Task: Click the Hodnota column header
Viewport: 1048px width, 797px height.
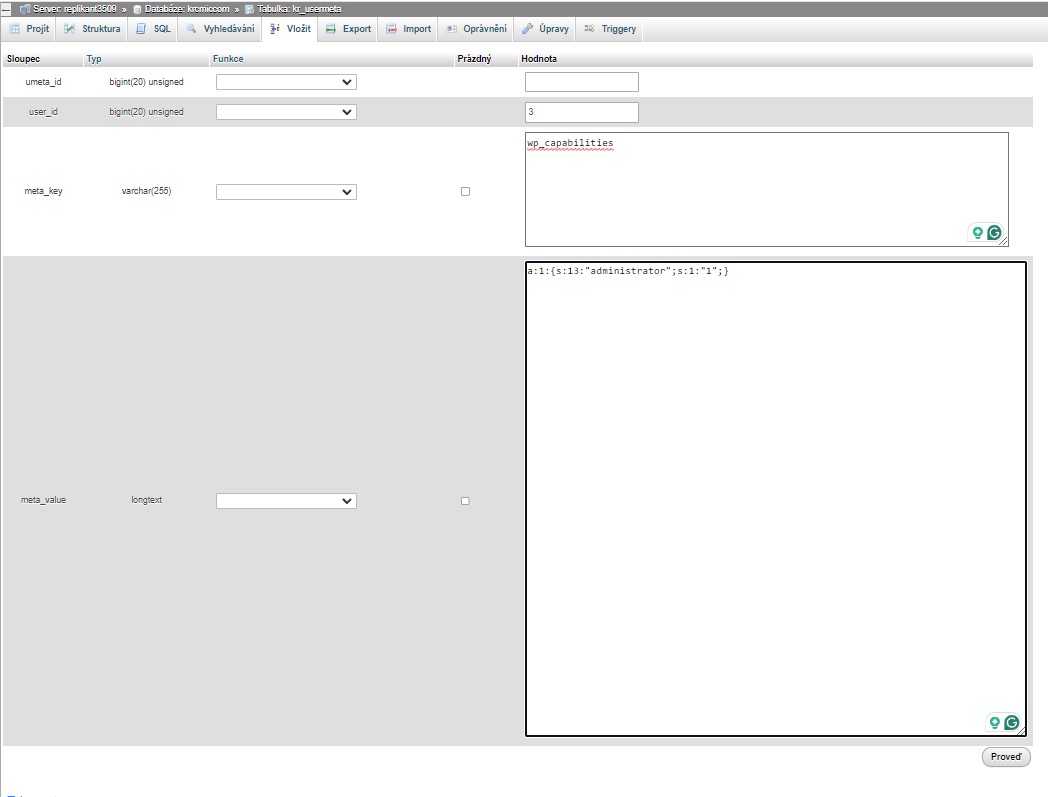Action: [x=539, y=59]
